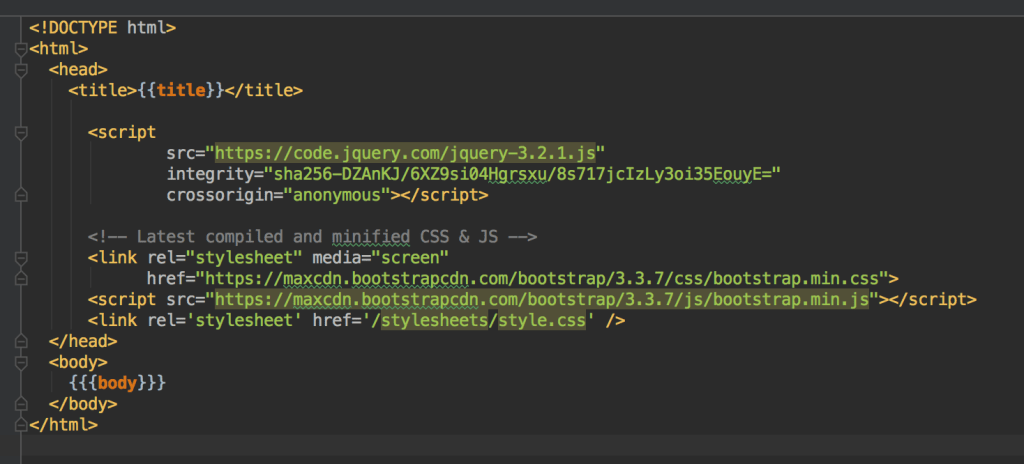This screenshot has width=1024, height=464.
Task: Place cursor on the empty last line
Action: pyautogui.click(x=522, y=445)
